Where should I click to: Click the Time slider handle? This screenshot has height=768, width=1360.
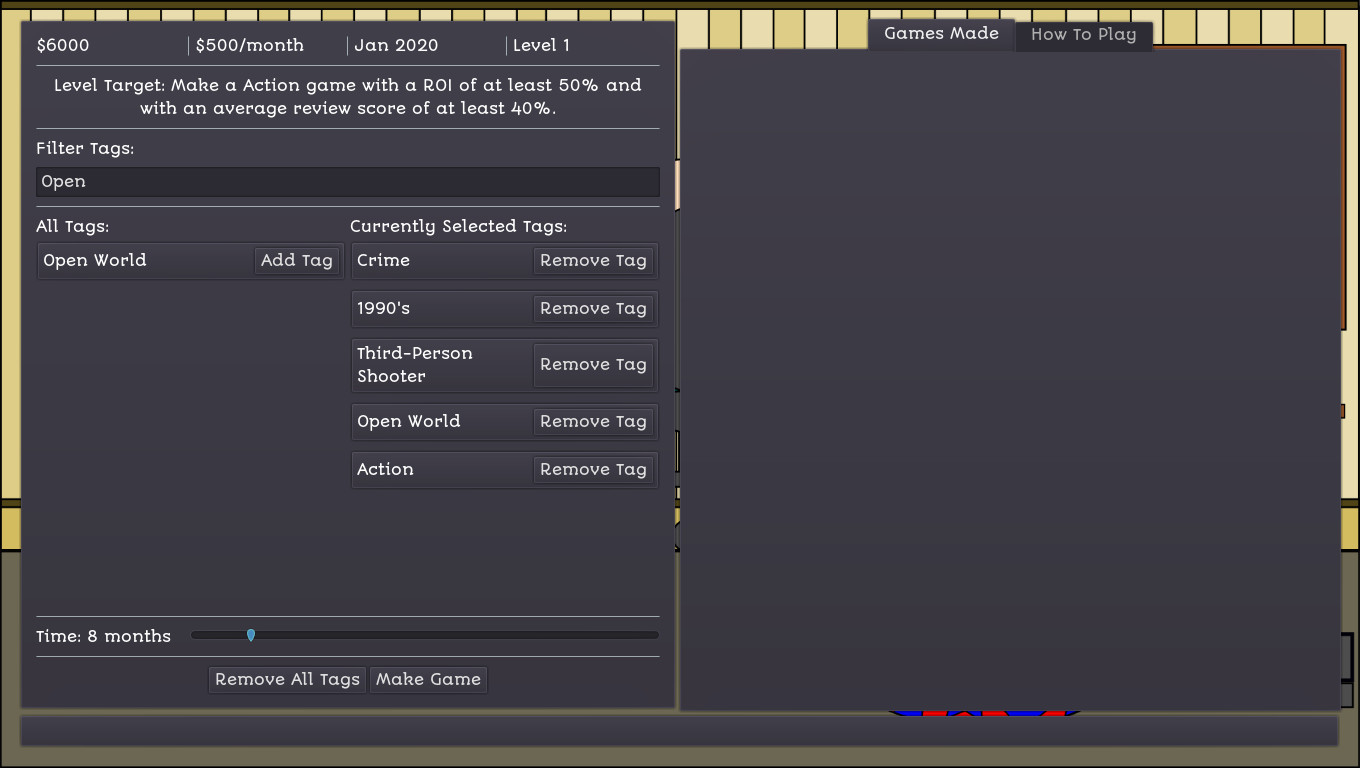point(251,635)
